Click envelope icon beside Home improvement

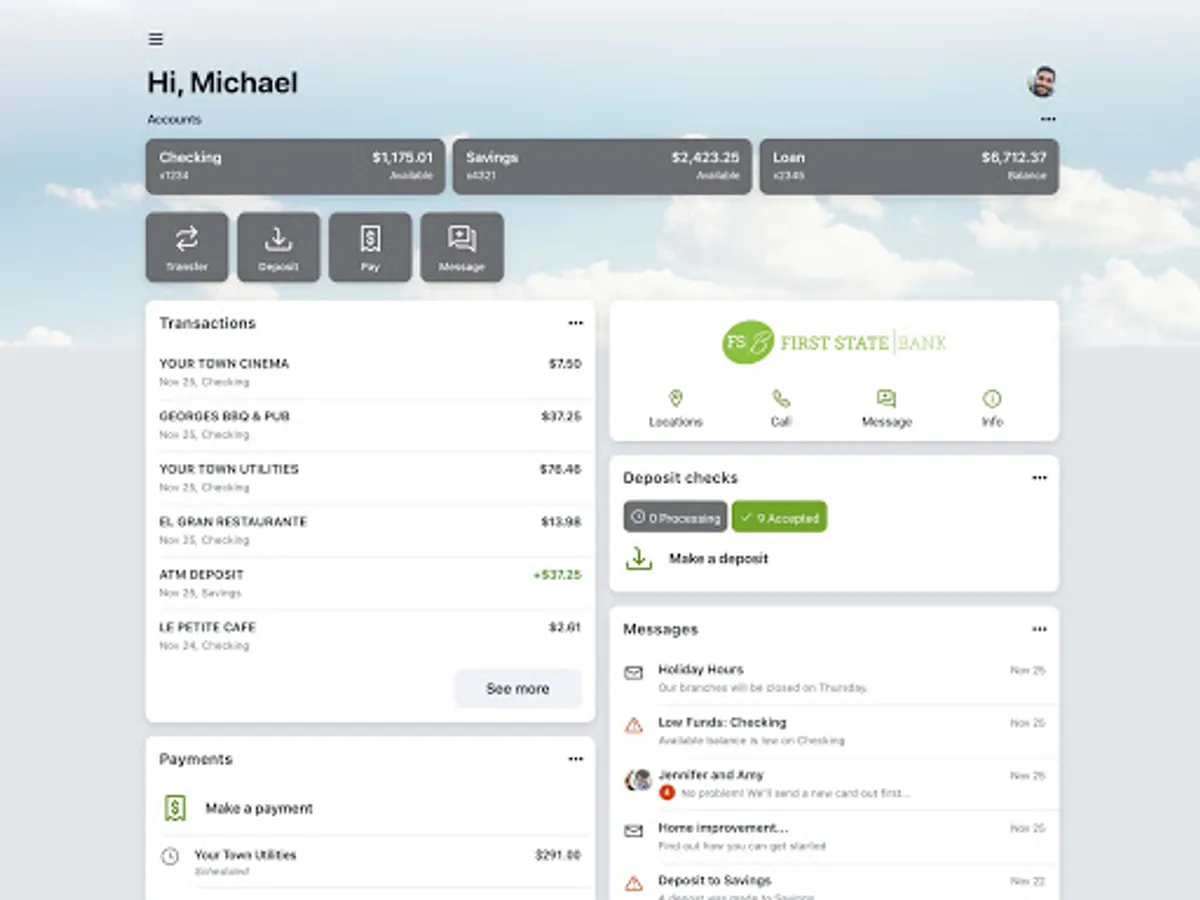pos(634,831)
